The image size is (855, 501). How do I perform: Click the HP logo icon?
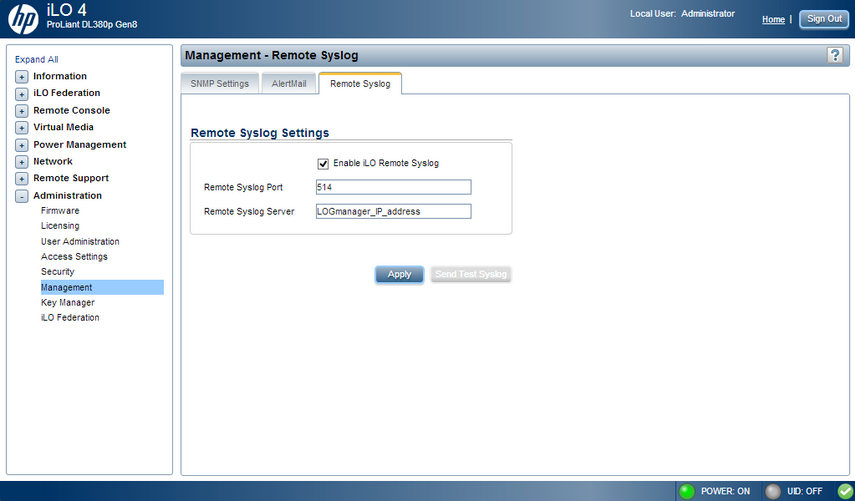point(23,19)
